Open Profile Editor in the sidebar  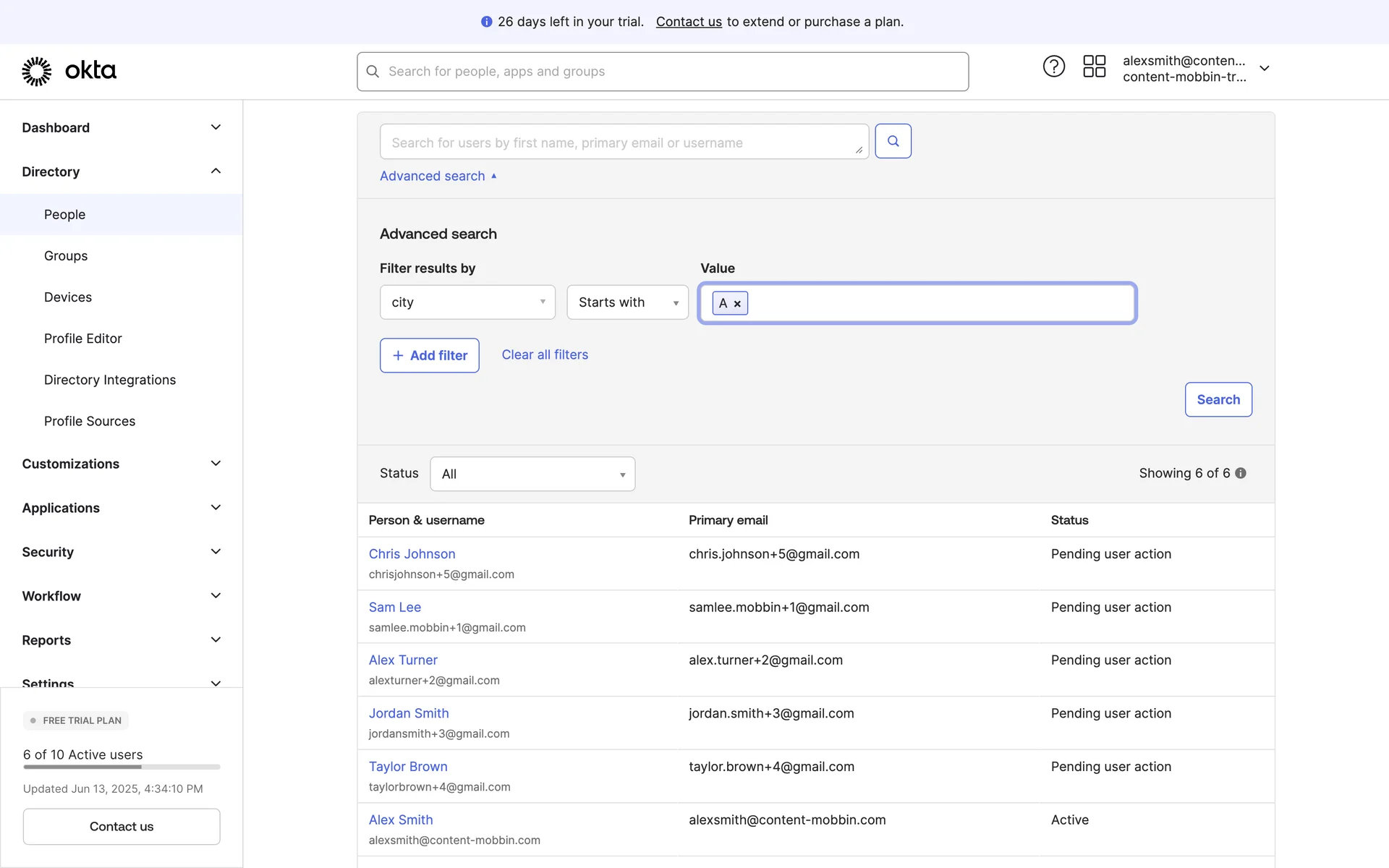(x=83, y=339)
